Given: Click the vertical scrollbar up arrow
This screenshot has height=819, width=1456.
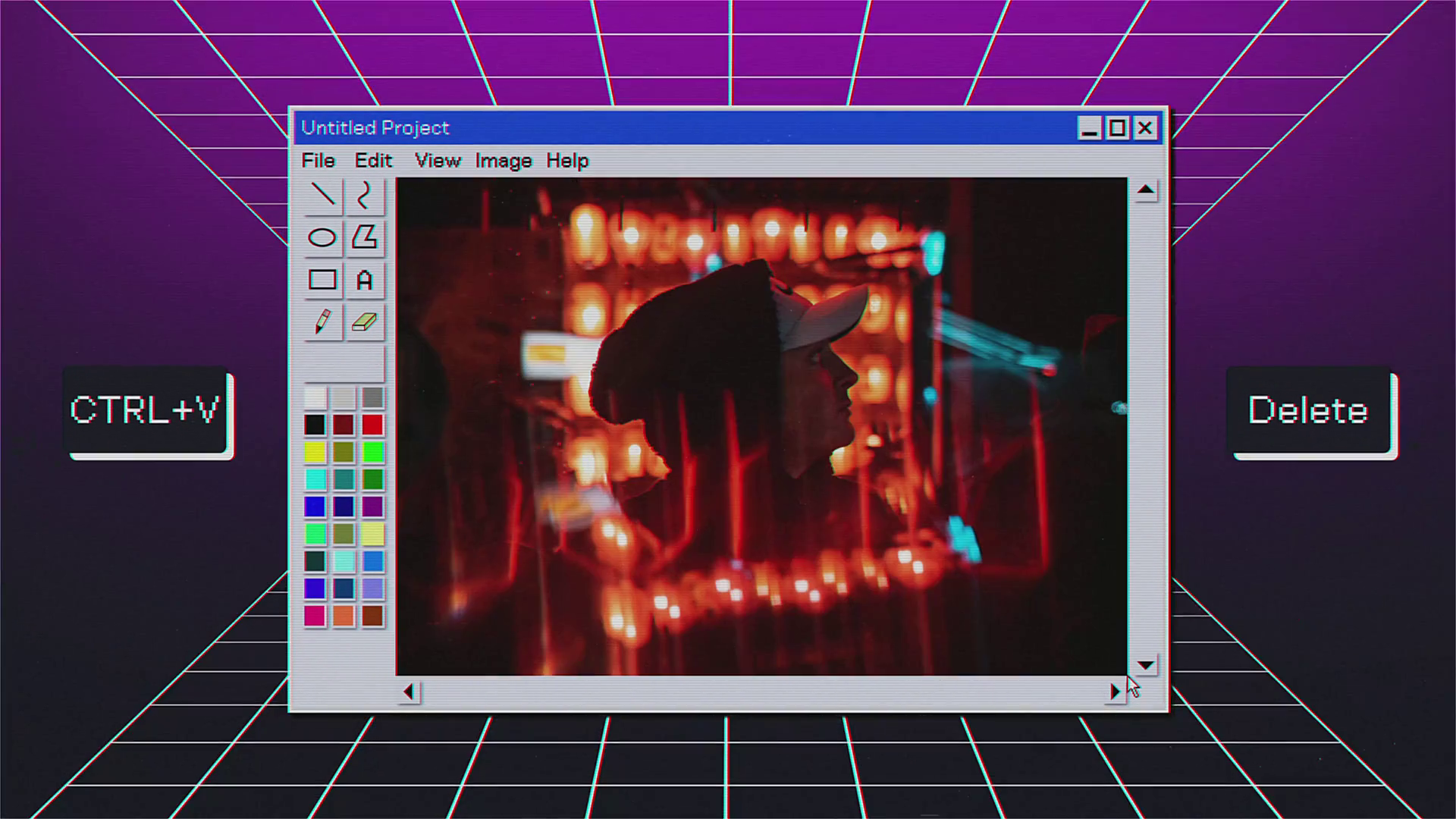Looking at the screenshot, I should tap(1146, 190).
